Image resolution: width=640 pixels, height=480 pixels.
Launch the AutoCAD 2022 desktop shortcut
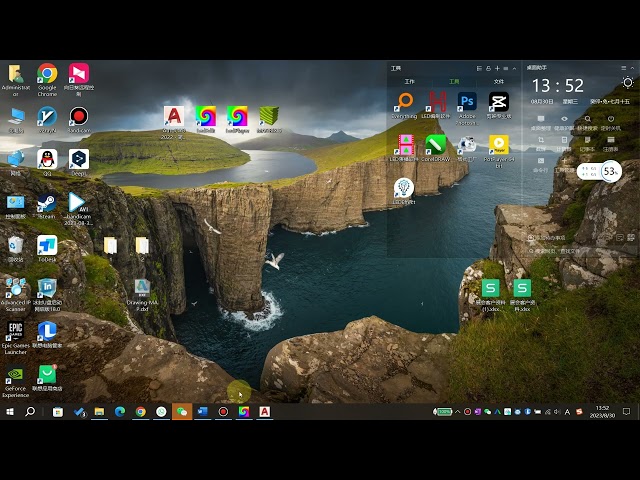point(174,116)
